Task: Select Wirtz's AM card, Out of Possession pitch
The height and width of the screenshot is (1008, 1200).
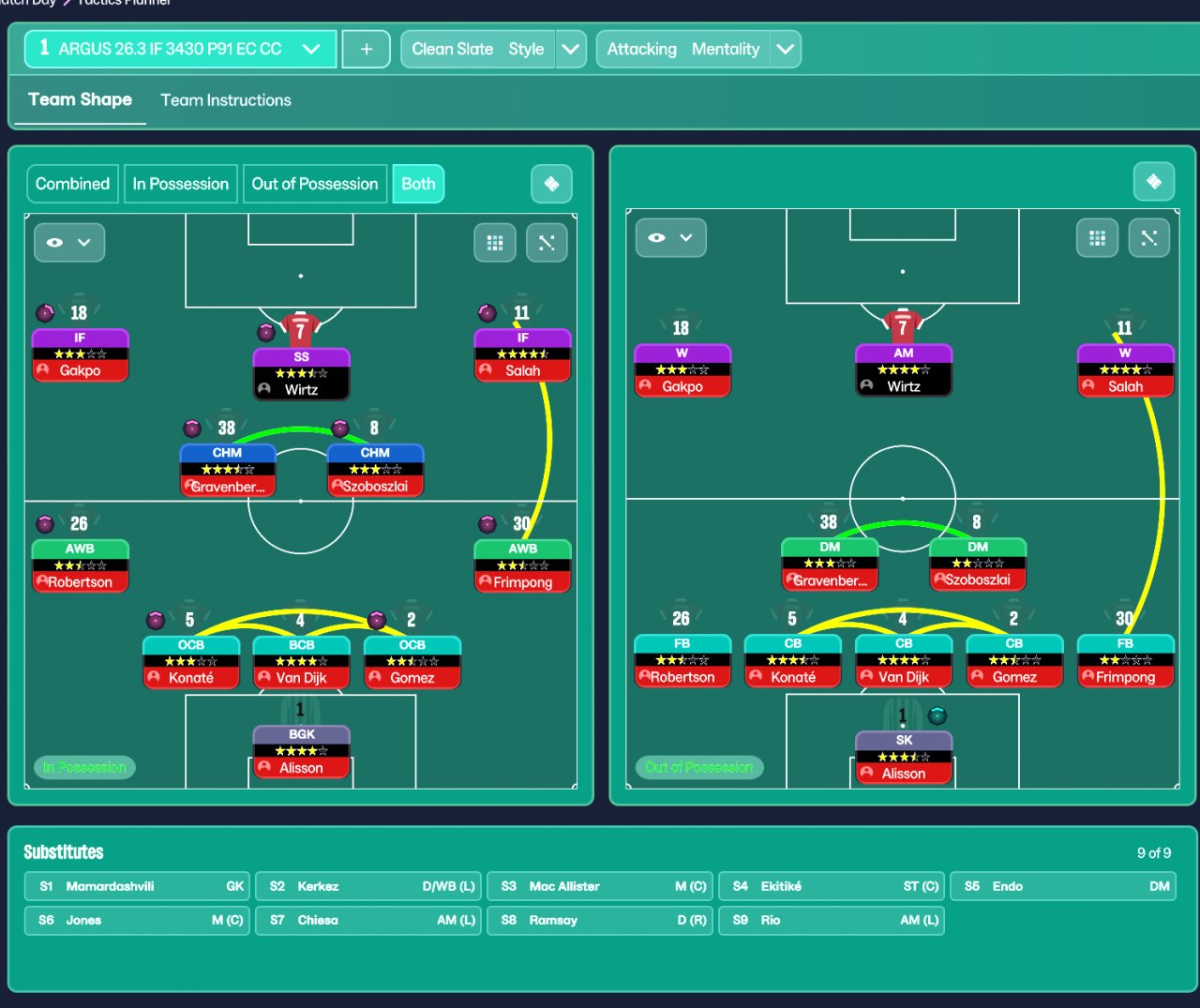Action: 904,370
